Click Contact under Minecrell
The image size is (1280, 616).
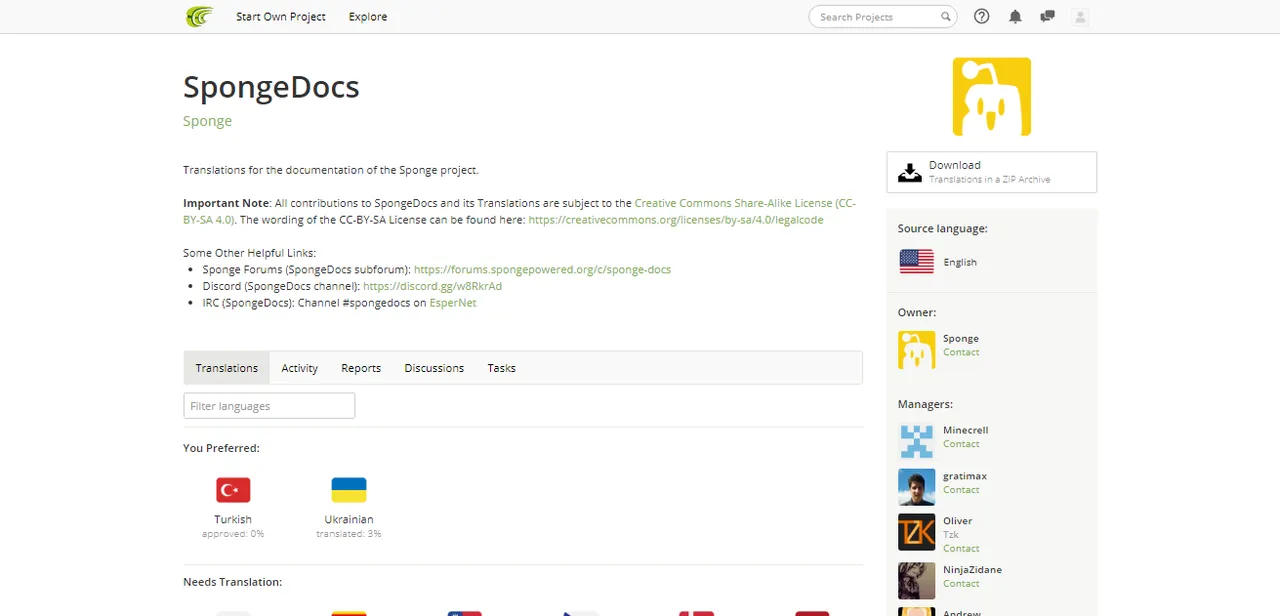tap(961, 444)
